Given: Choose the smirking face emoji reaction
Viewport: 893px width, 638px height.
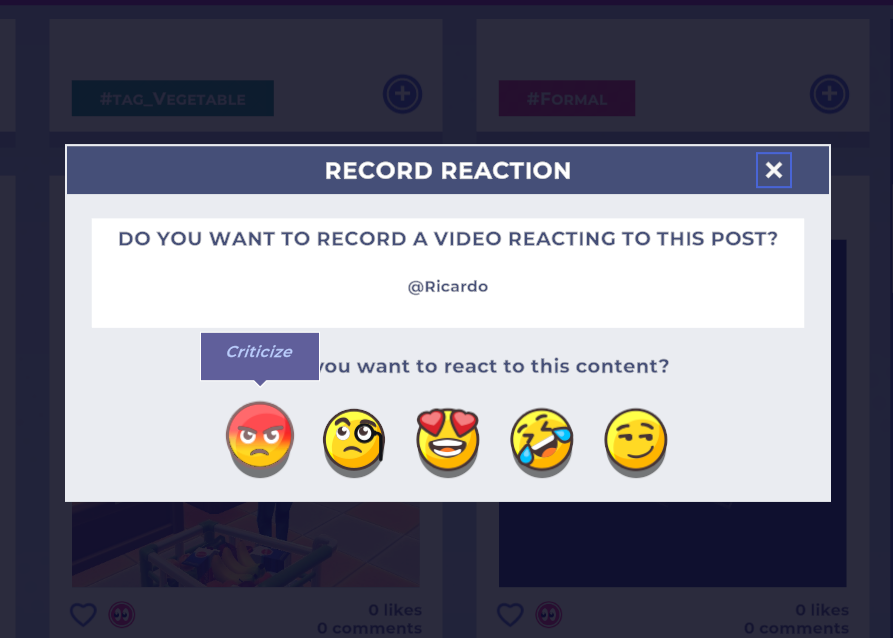Looking at the screenshot, I should (636, 439).
